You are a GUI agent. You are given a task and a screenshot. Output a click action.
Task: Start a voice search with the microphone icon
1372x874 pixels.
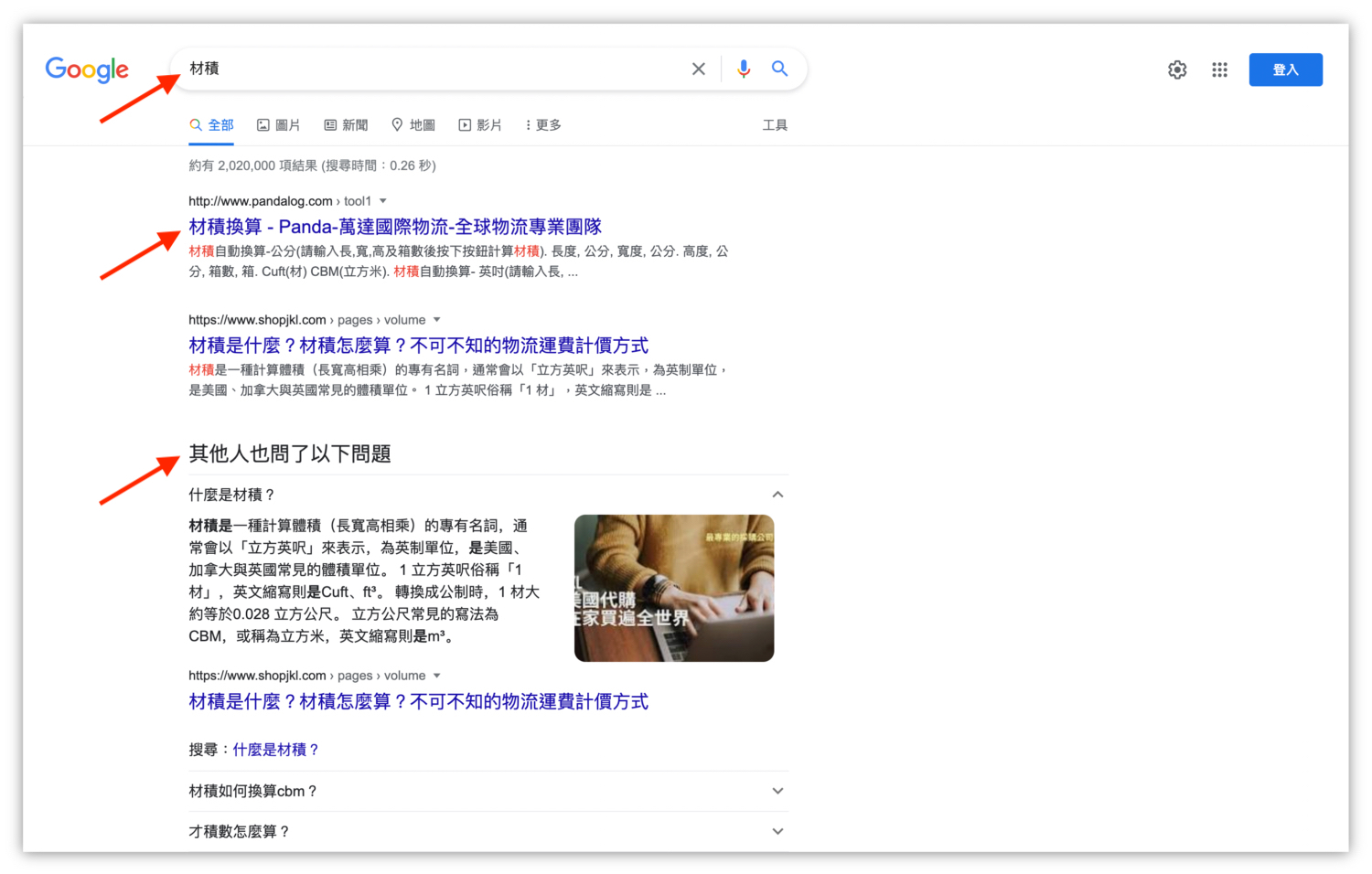(x=743, y=69)
